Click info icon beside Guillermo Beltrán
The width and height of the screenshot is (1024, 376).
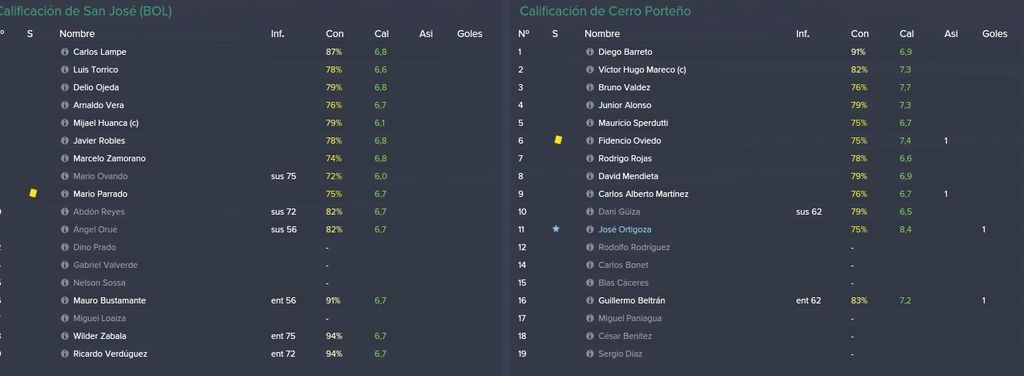(590, 301)
